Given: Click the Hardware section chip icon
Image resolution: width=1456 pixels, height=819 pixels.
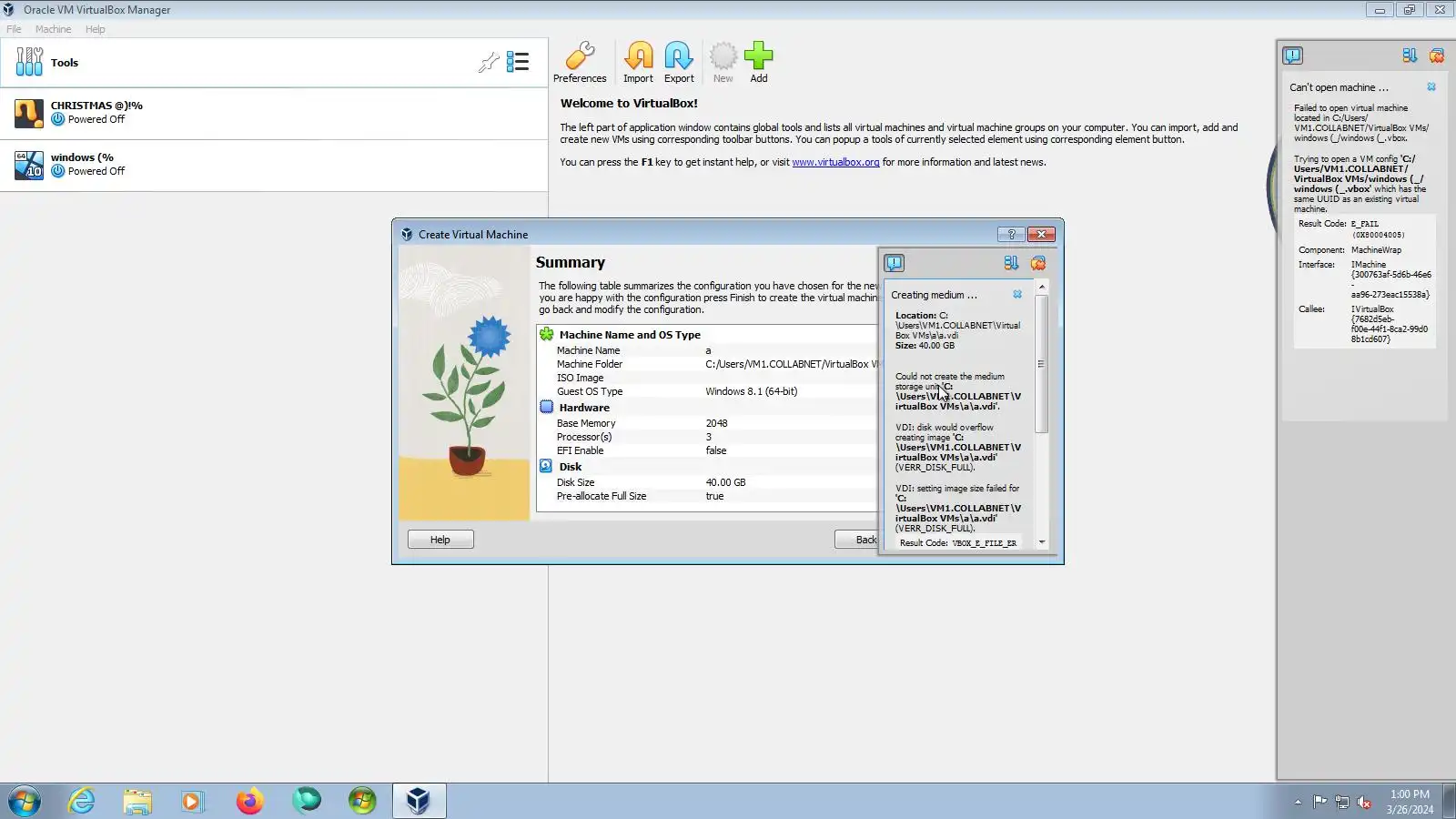Looking at the screenshot, I should tap(547, 408).
